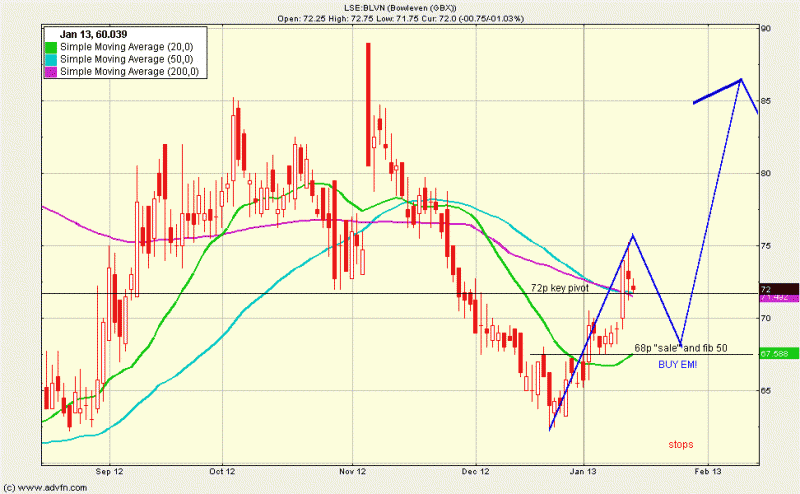Click the '68p sale and fib 50' annotation
The image size is (800, 494).
(x=683, y=347)
